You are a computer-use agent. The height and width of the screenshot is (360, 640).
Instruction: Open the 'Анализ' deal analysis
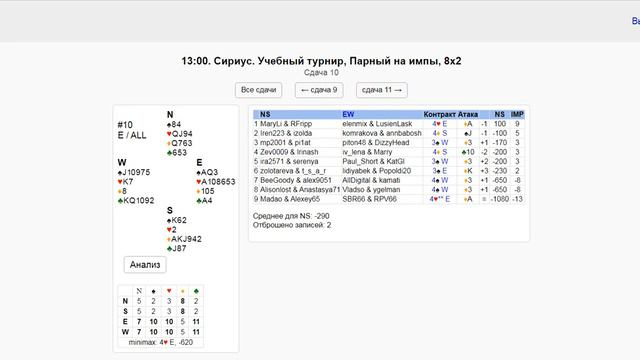(x=145, y=265)
